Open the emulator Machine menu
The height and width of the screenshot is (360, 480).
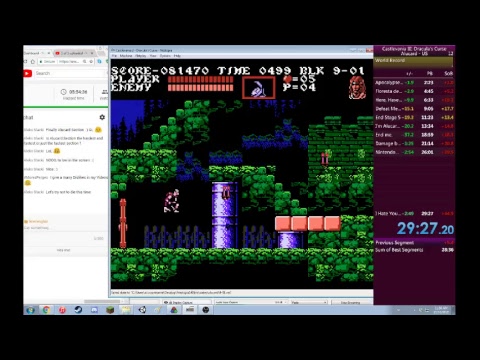click(126, 56)
